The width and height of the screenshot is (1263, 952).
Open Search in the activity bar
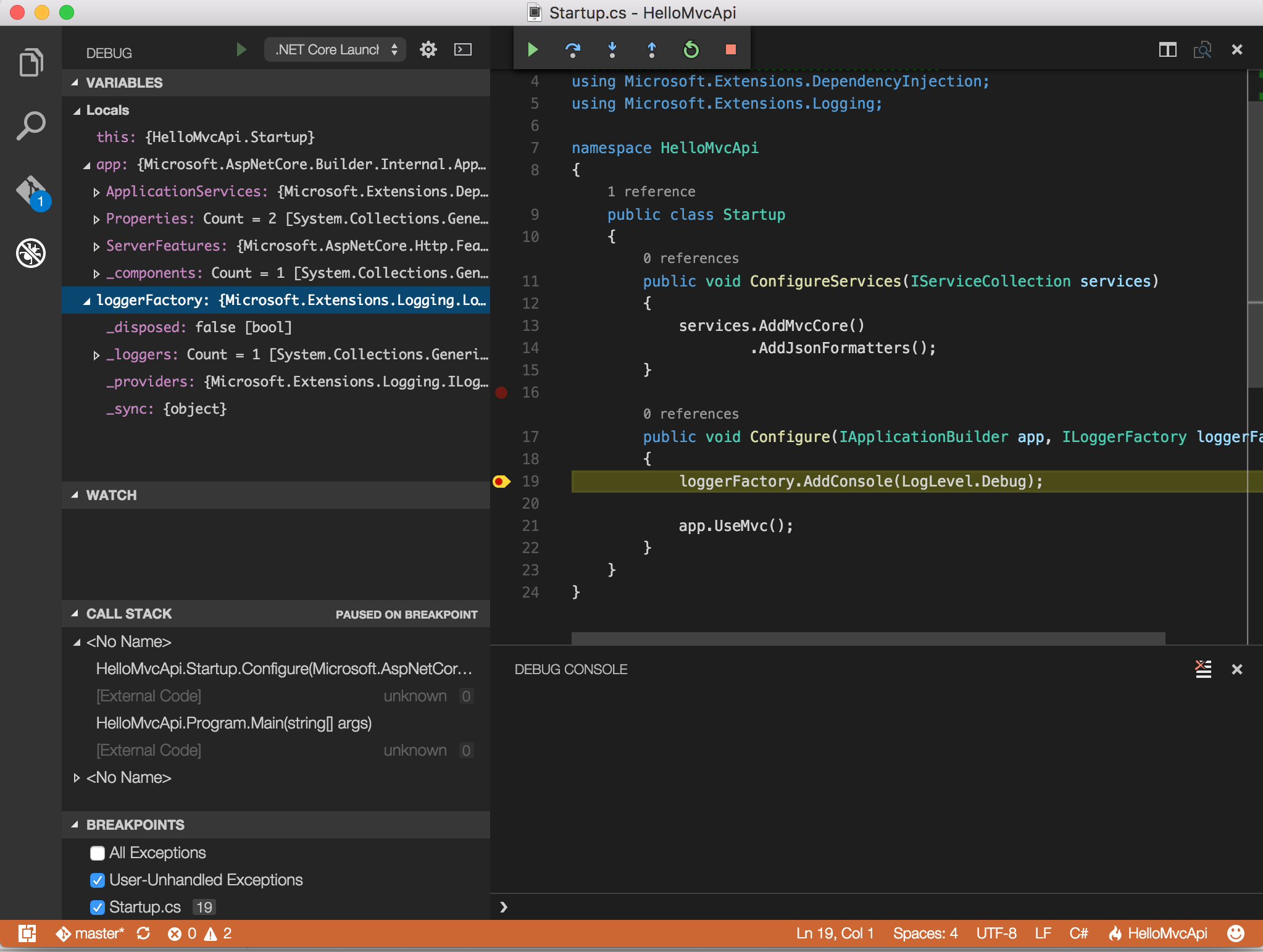tap(30, 125)
